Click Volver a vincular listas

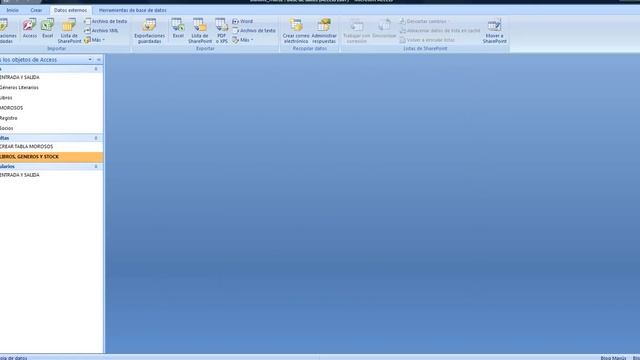[x=427, y=40]
